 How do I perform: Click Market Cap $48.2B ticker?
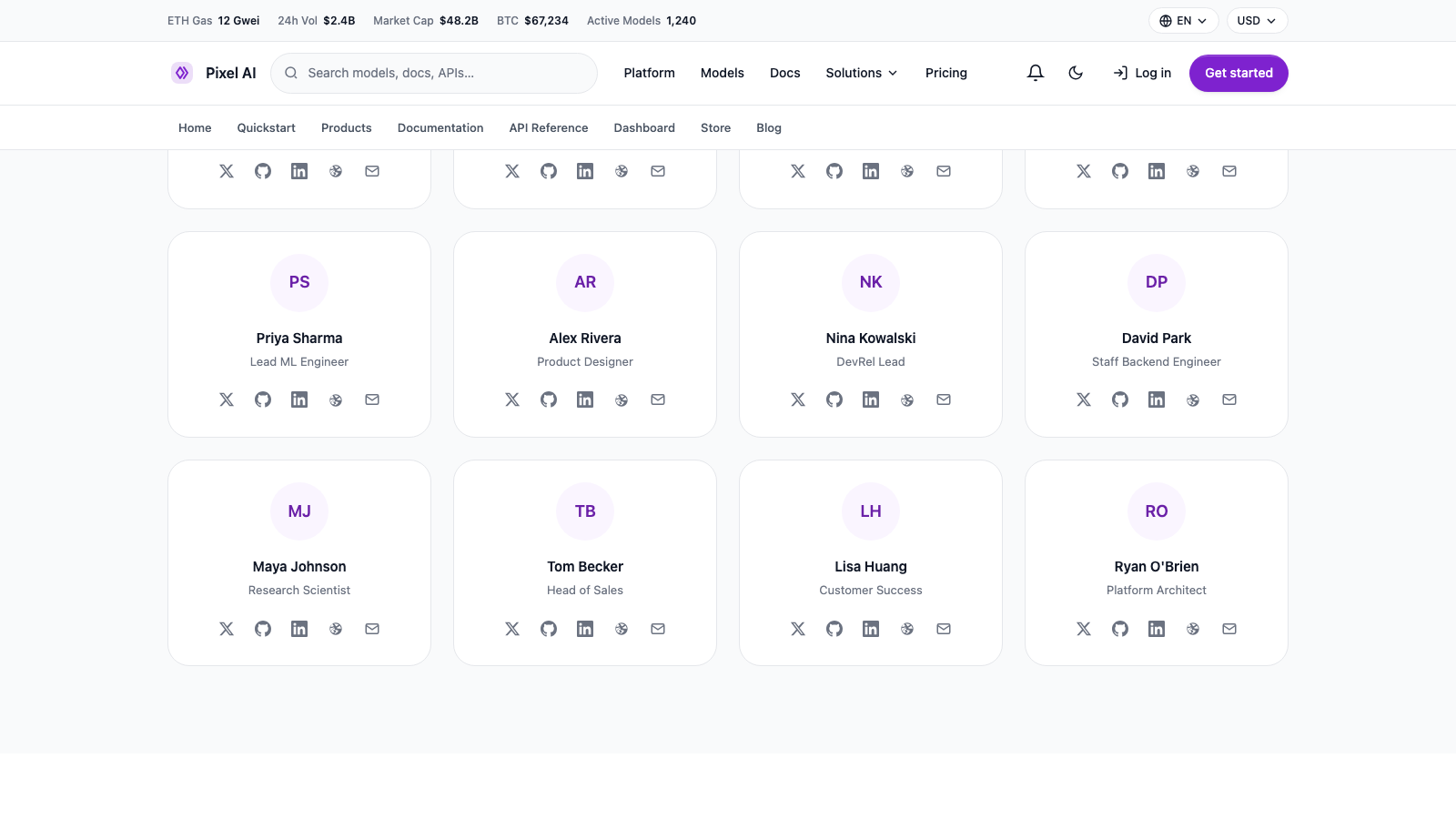(426, 21)
